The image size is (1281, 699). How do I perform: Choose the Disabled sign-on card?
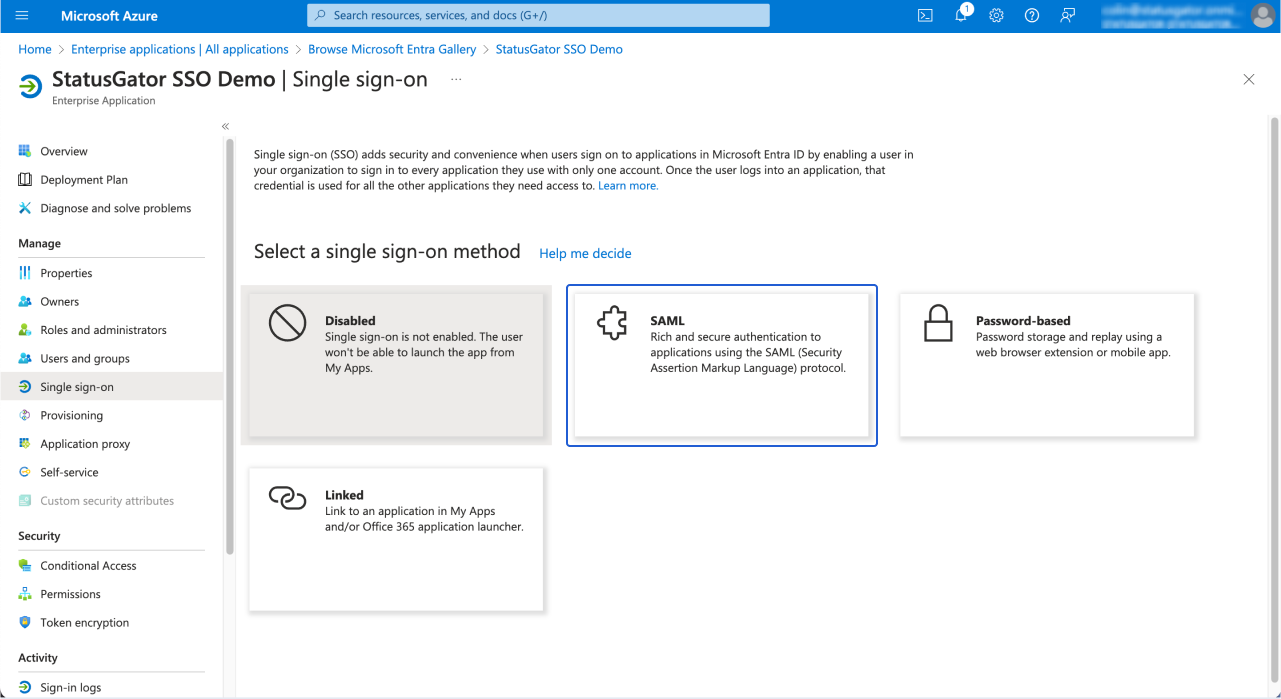coord(396,365)
